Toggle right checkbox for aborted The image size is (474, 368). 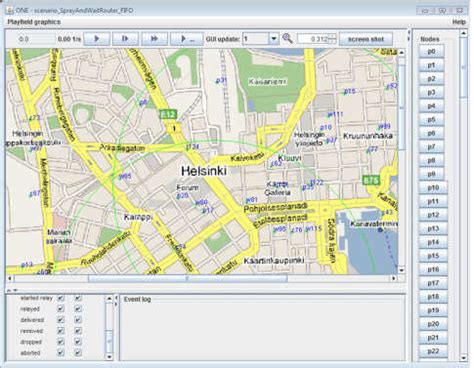[78, 353]
